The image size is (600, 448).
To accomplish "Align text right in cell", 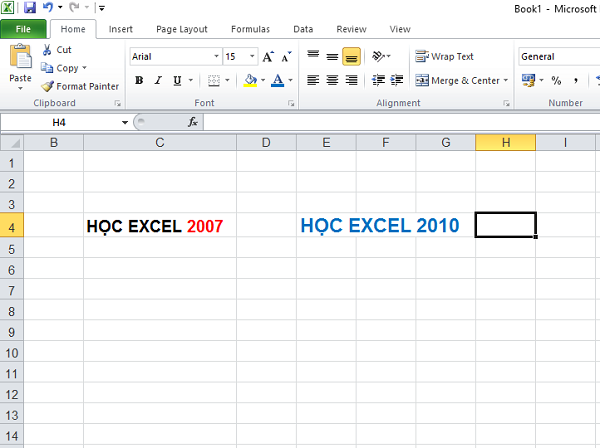I will [351, 80].
